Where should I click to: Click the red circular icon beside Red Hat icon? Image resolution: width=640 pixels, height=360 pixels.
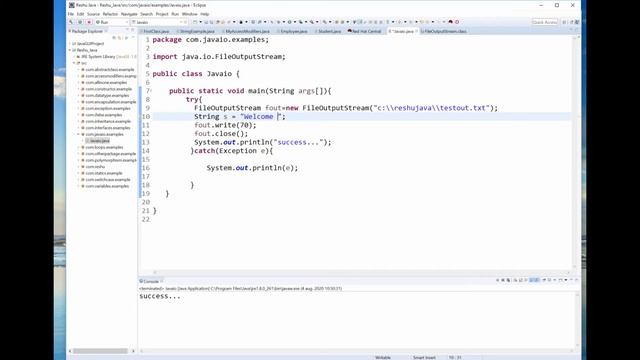(457, 22)
